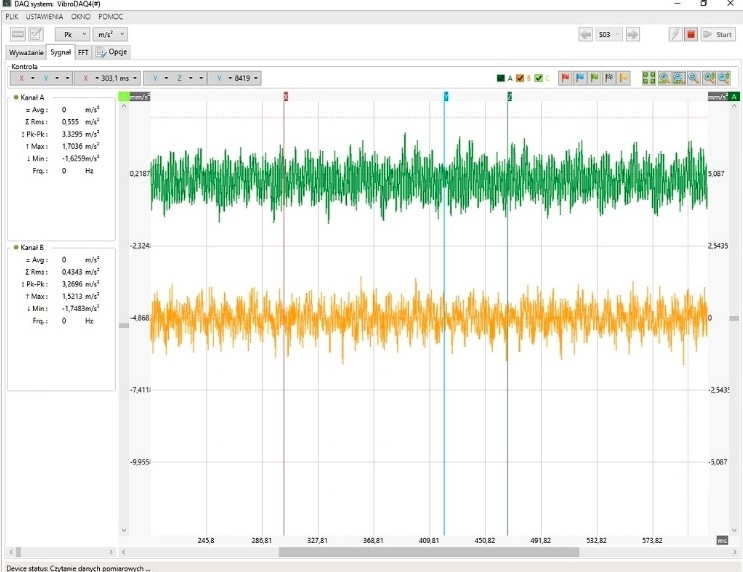The image size is (743, 572).
Task: Toggle channel A visibility checkbox
Action: [501, 78]
